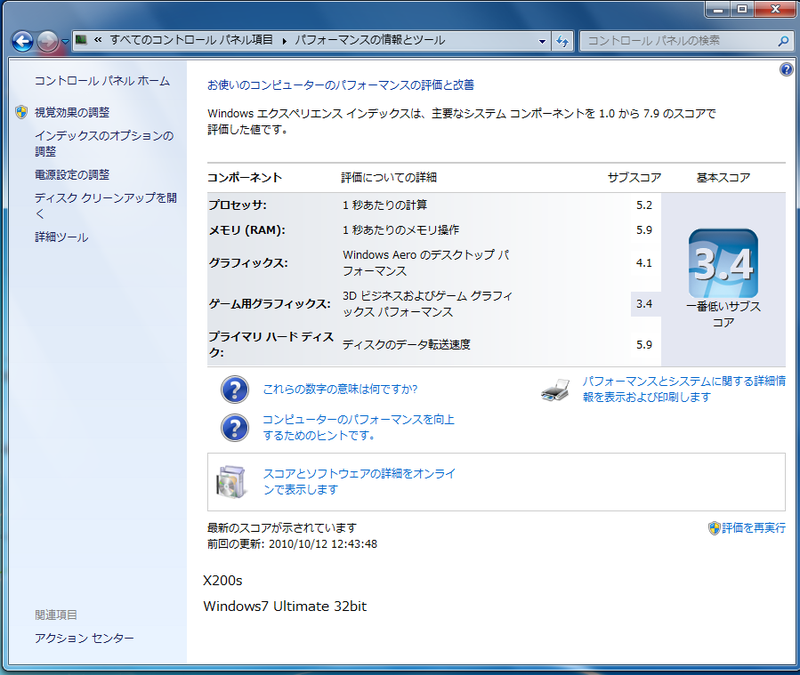Screen dimensions: 800x675
Task: Click 一番低いサブスコア caption under badge
Action: tap(723, 314)
